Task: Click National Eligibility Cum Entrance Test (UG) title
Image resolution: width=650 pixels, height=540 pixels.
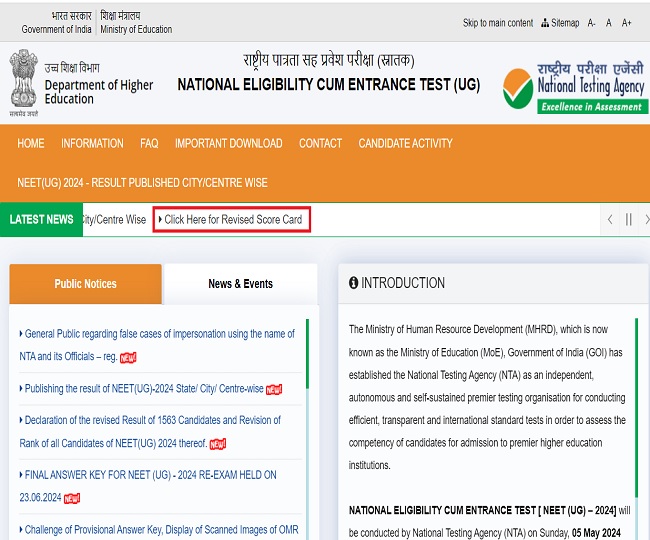Action: [x=329, y=85]
